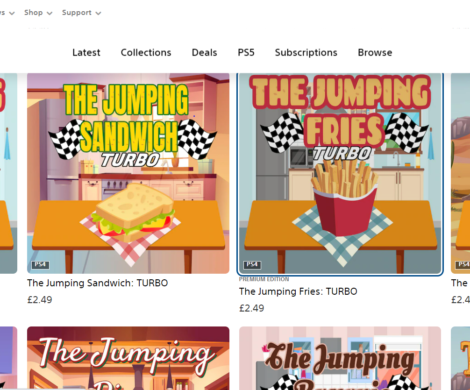Open the brown-lettered Jumping game thumbnail
470x390 pixels.
coord(340,358)
